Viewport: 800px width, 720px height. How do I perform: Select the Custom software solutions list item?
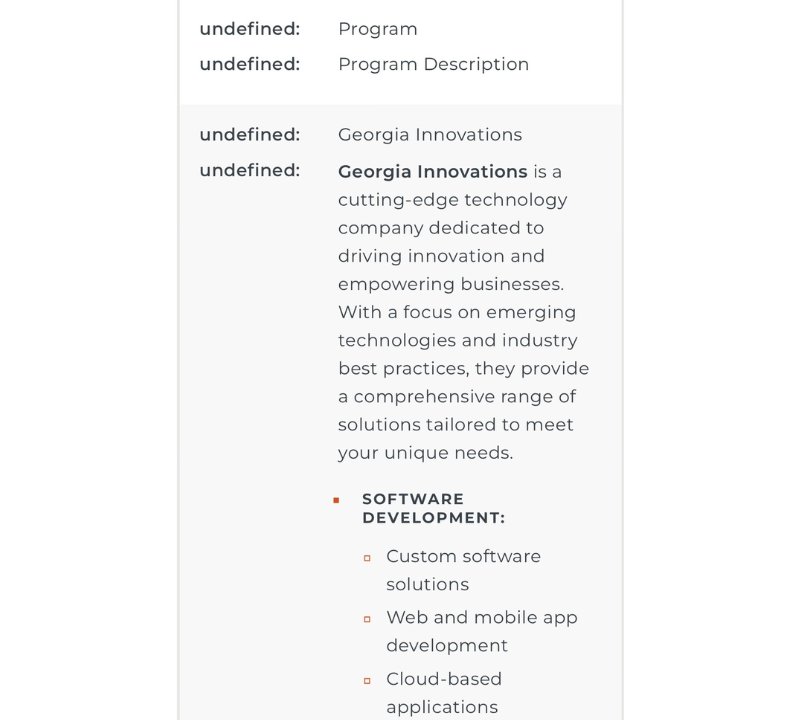[463, 570]
